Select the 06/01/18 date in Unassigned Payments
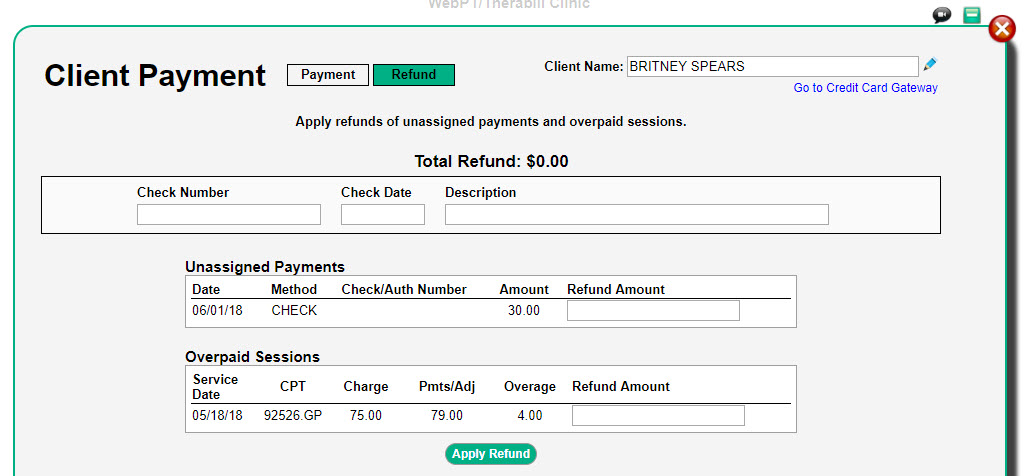Viewport: 1024px width, 476px height. pyautogui.click(x=217, y=311)
